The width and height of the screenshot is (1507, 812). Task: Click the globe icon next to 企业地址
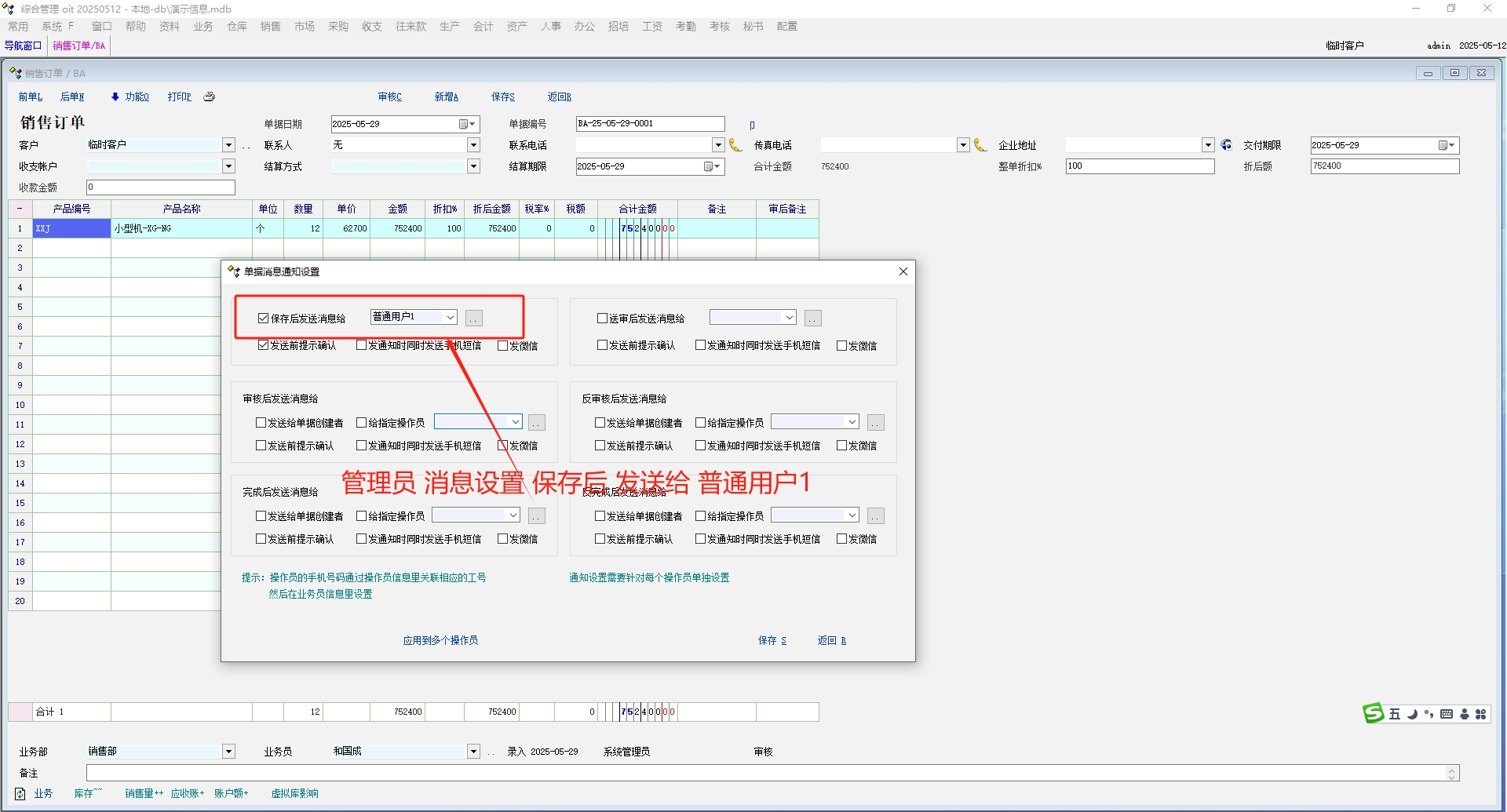click(1226, 145)
